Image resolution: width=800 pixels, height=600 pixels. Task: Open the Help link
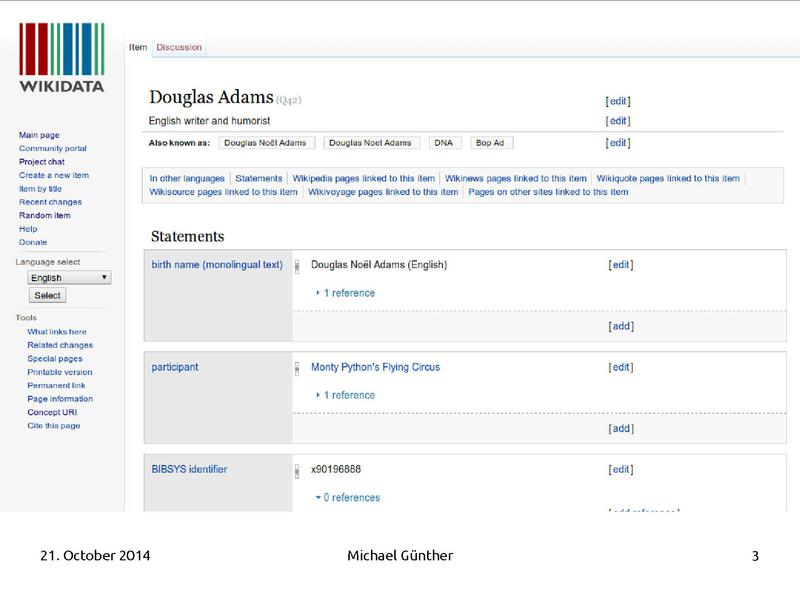(28, 229)
